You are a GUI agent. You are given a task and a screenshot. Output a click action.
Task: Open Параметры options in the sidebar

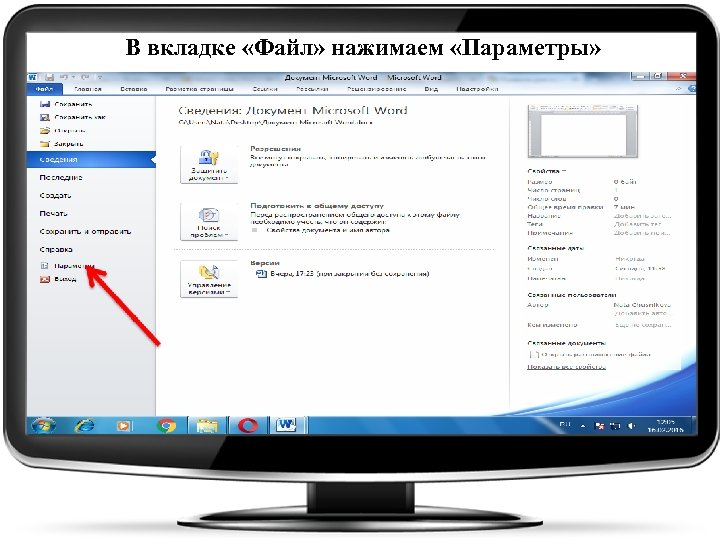[x=68, y=265]
